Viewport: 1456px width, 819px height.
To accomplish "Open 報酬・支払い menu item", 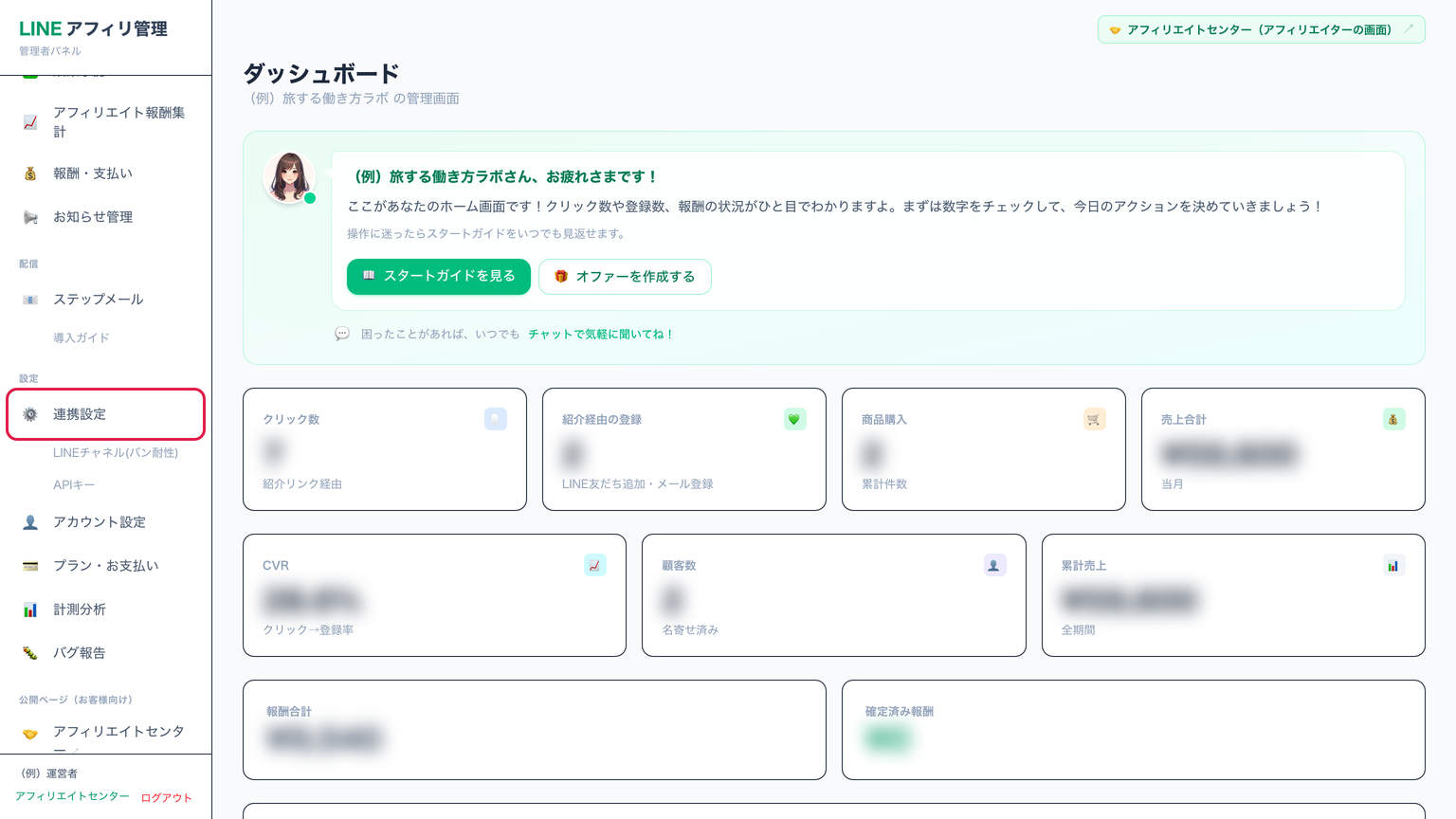I will click(105, 173).
